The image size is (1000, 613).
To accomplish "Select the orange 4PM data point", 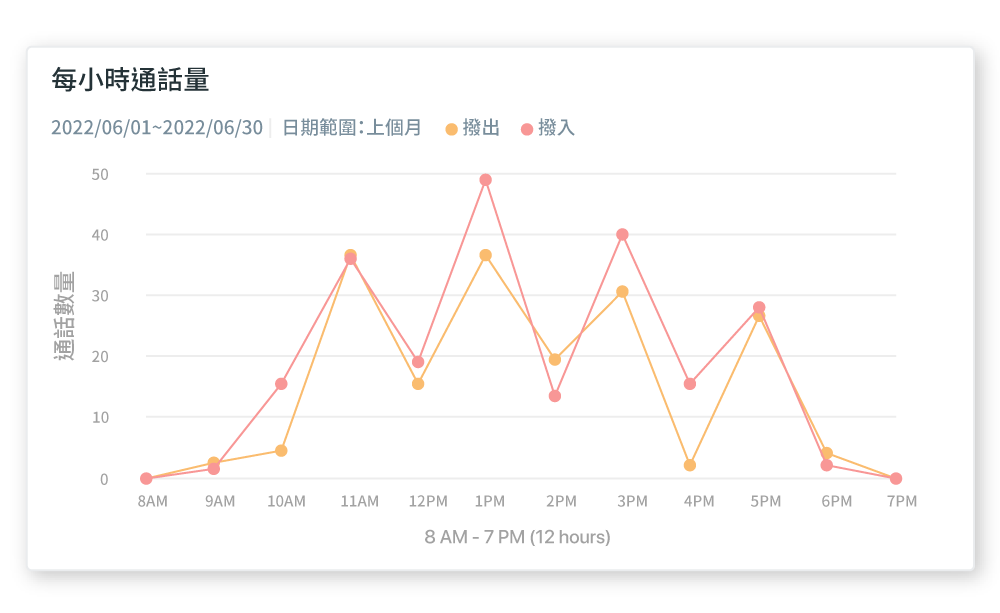I will 689,466.
